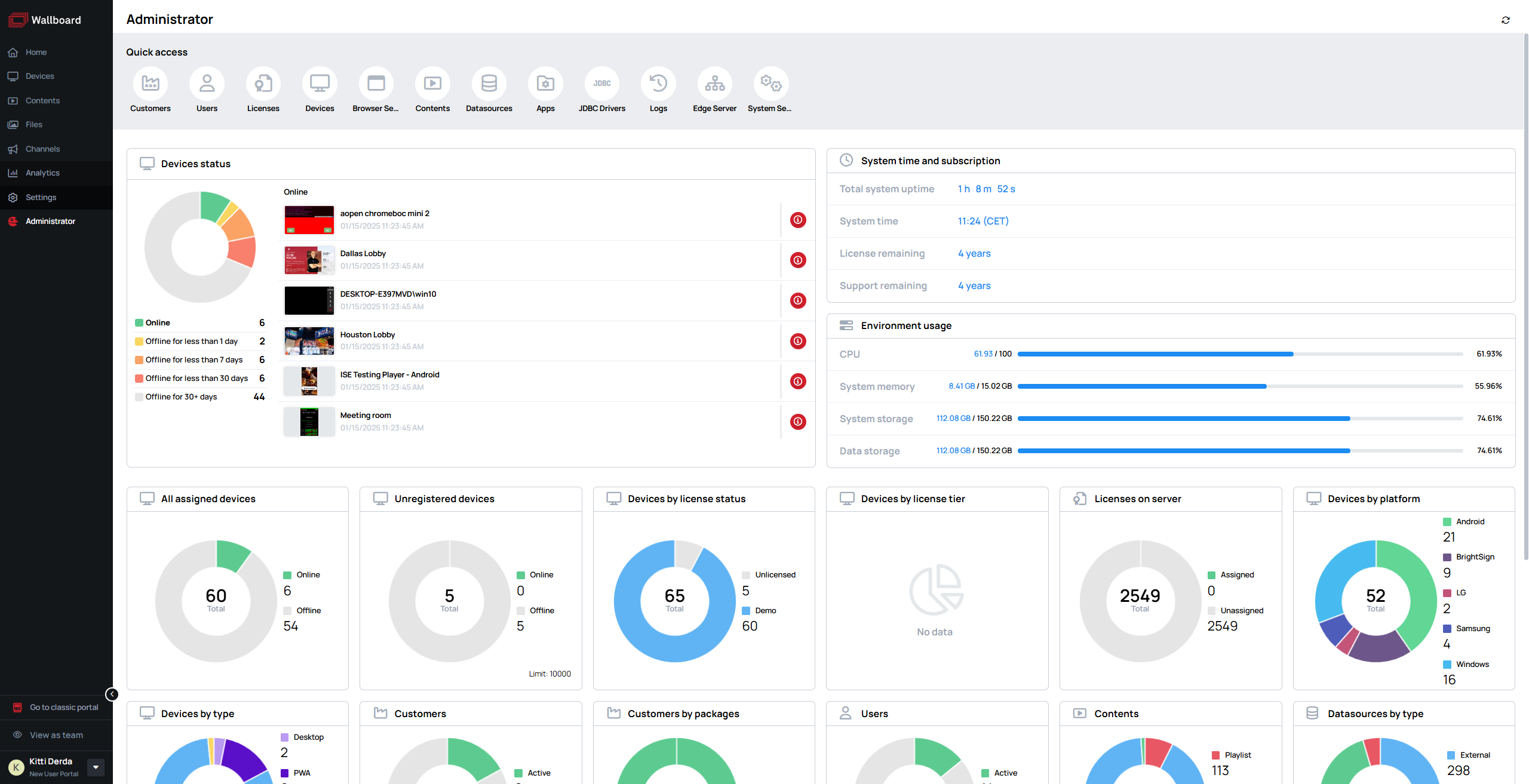This screenshot has height=784, width=1529.
Task: Click the refresh icon at top right
Action: [x=1505, y=20]
